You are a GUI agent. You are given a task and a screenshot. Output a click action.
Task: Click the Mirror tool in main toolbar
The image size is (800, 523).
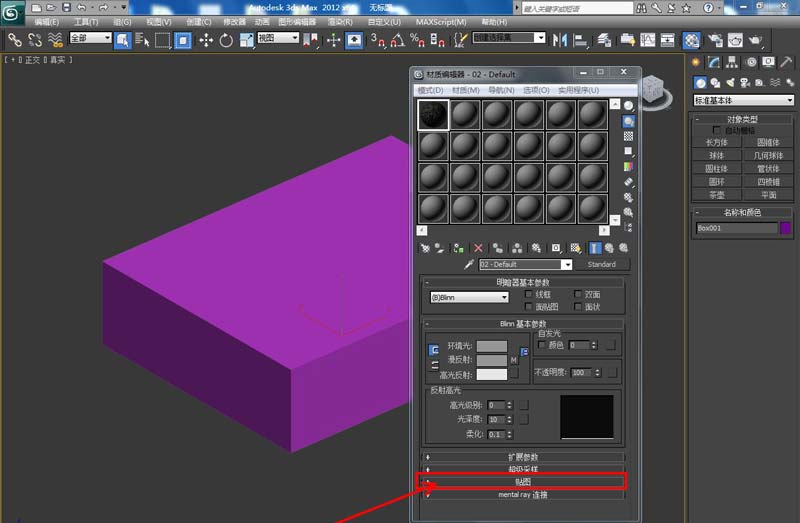559,40
